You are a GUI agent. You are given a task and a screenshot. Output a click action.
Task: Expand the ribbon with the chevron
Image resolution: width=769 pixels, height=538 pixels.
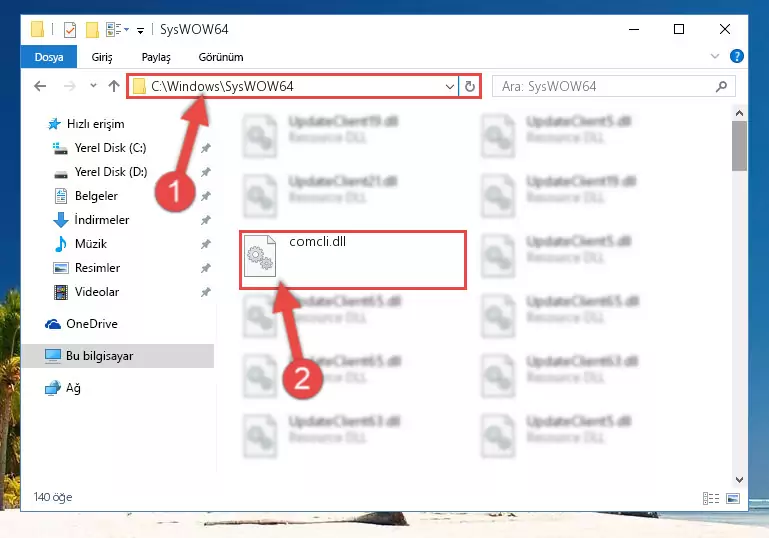pos(715,56)
